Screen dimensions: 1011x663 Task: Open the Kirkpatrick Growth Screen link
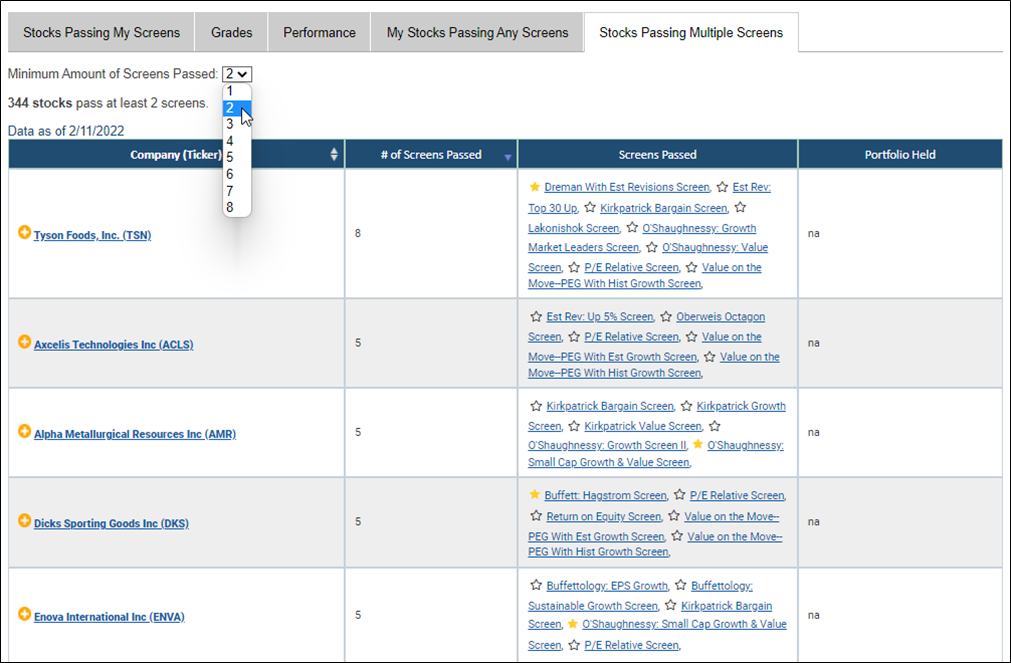click(741, 407)
